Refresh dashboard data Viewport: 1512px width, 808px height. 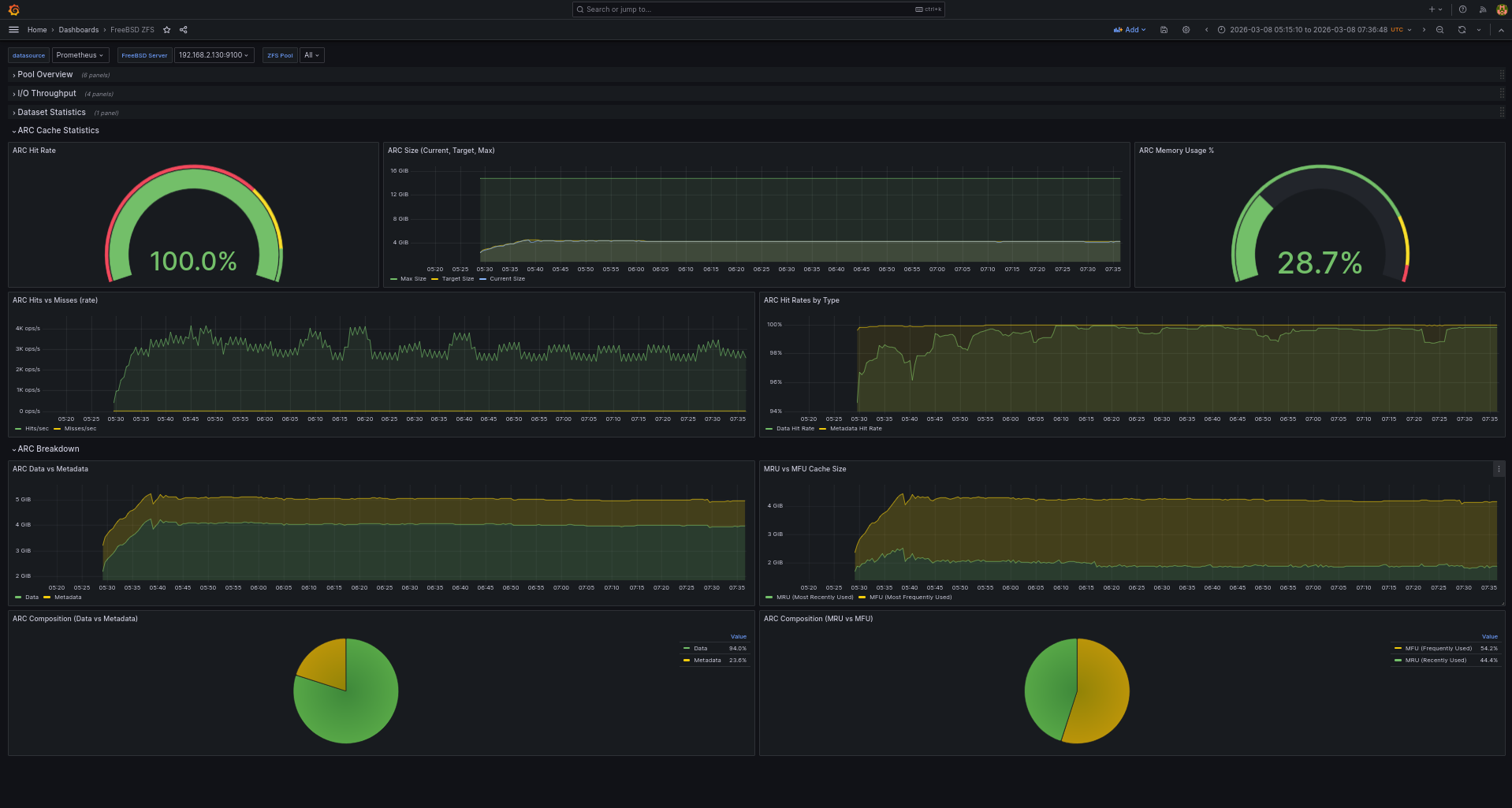click(x=1460, y=29)
